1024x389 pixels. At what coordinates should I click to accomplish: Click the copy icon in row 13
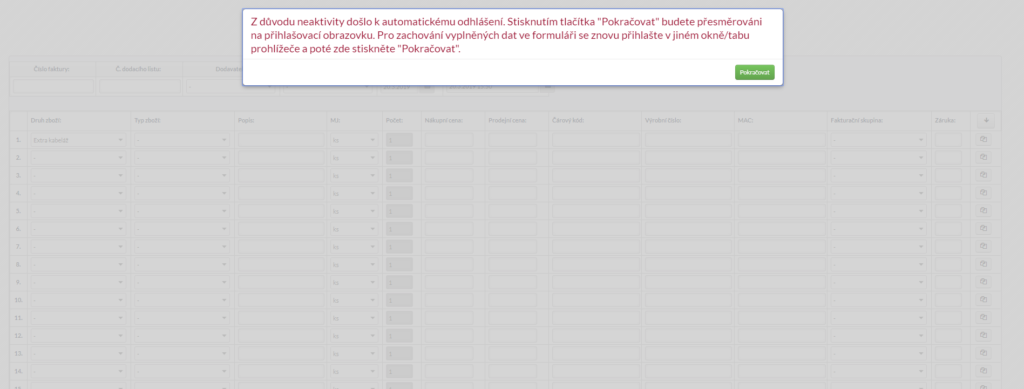coord(985,353)
